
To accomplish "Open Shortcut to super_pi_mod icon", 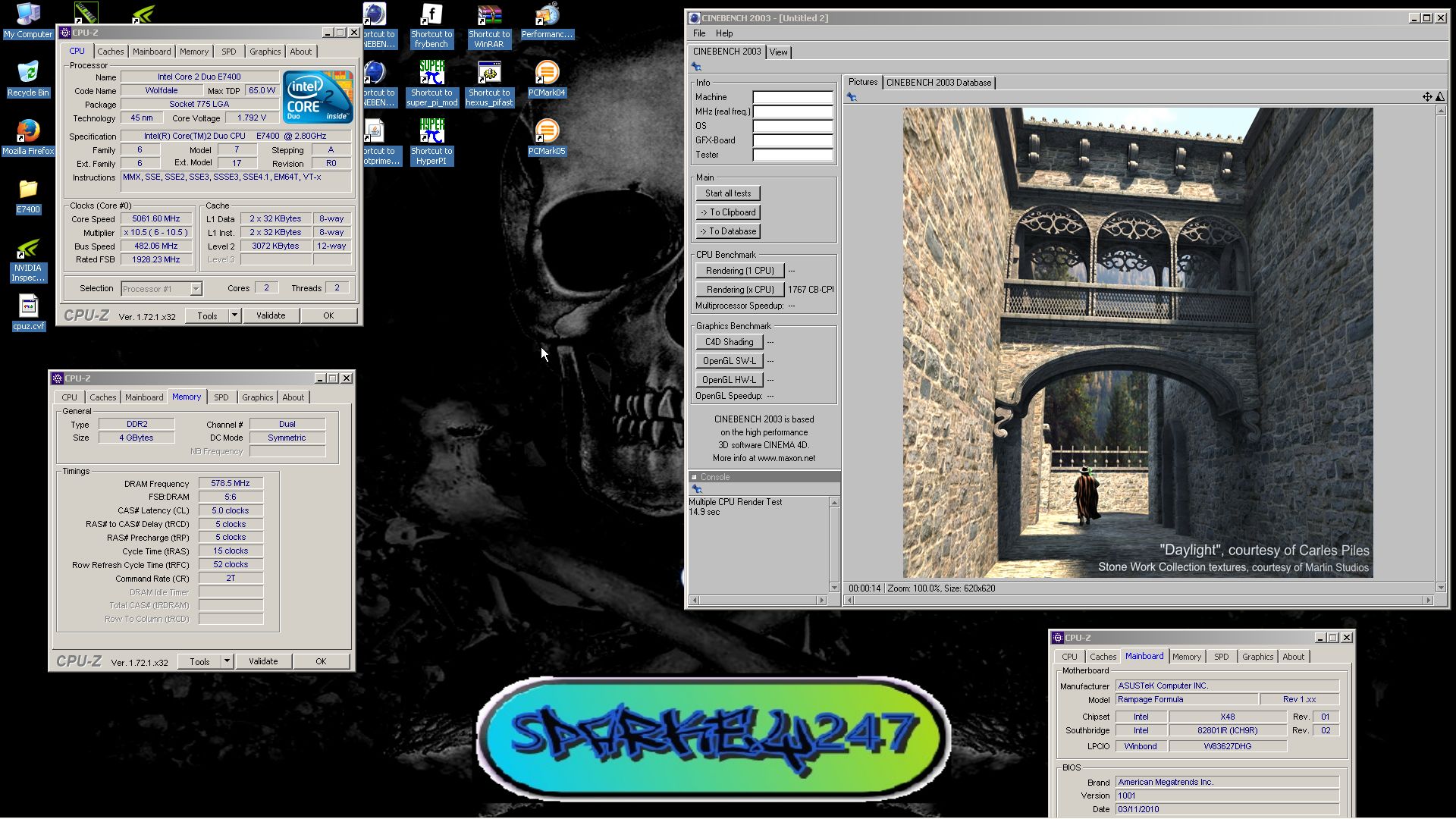I will click(x=431, y=83).
